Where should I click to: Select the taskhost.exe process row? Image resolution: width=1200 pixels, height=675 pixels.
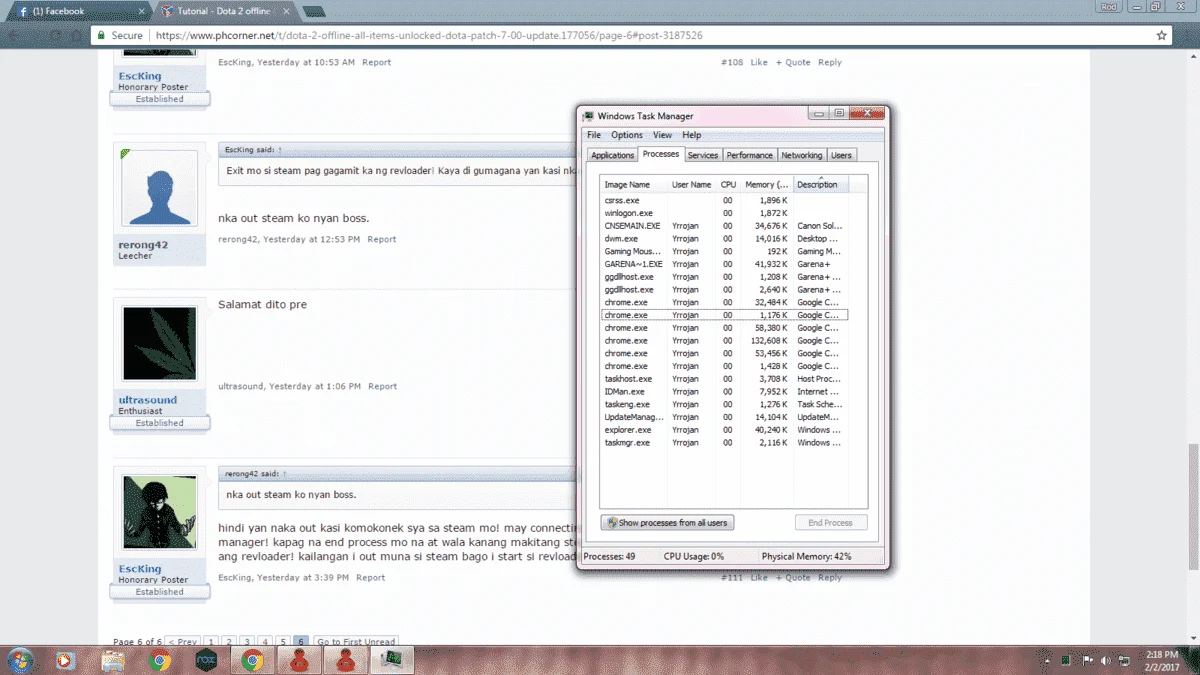coord(724,379)
